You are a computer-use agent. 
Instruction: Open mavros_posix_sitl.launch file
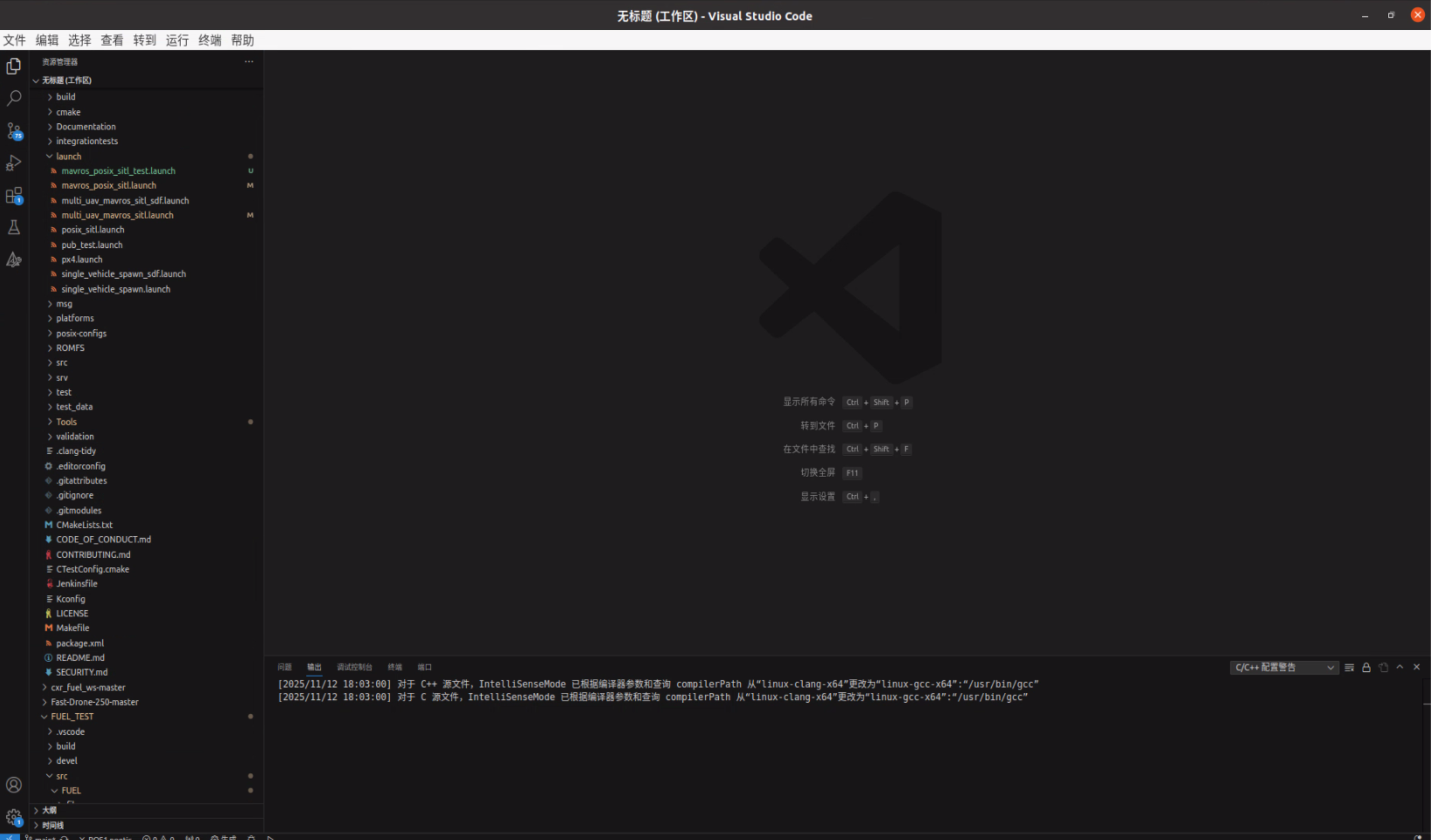pyautogui.click(x=109, y=185)
